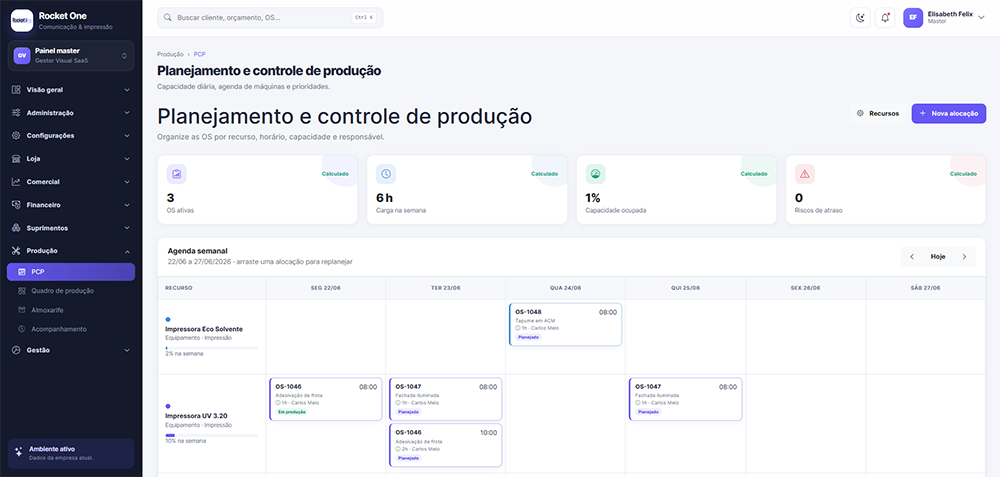The width and height of the screenshot is (1000, 477).
Task: Open Quadro de produção menu item
Action: [71, 291]
